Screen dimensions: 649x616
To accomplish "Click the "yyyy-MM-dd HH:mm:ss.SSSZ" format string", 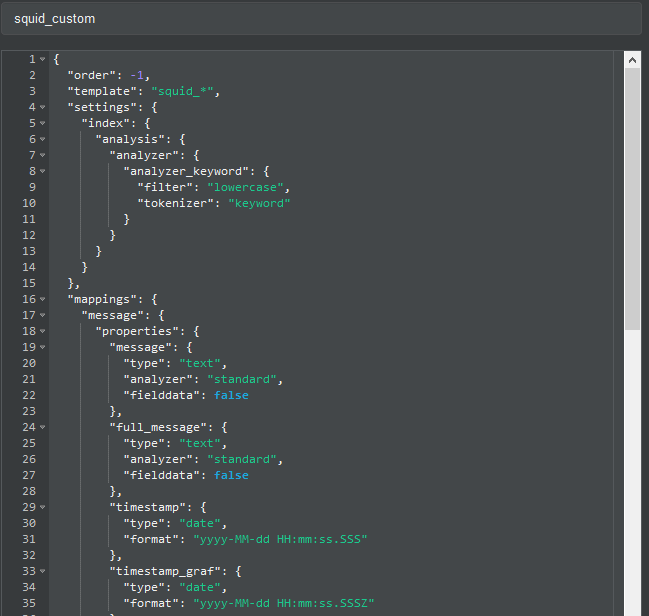I will 284,603.
